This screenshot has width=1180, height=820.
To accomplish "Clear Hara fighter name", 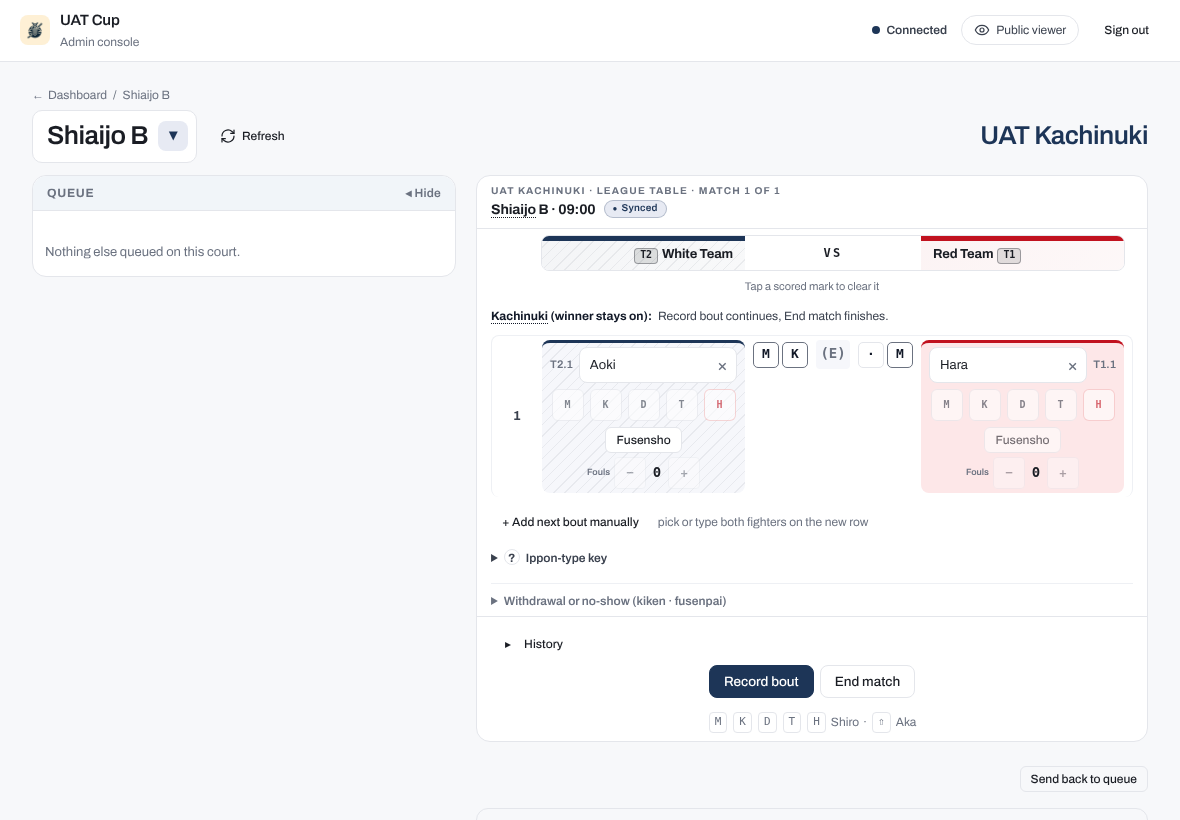I will coord(1072,366).
